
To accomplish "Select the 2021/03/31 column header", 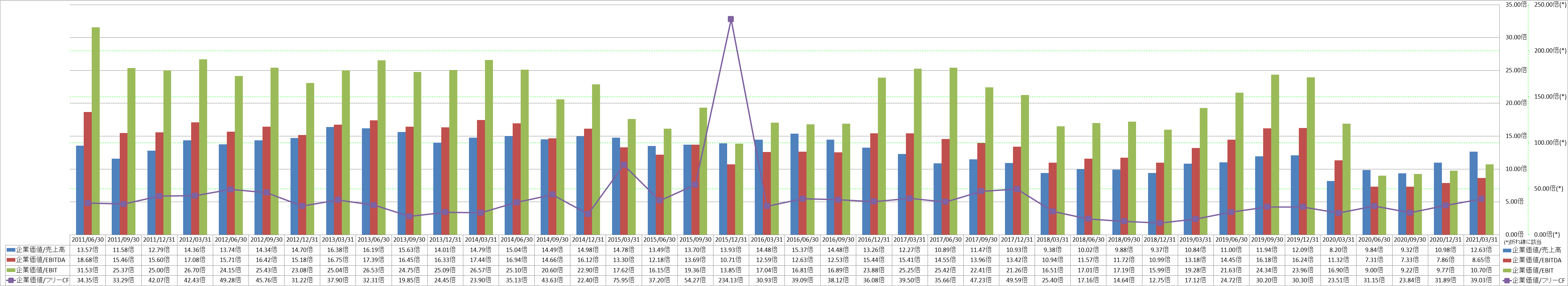I will (1481, 240).
